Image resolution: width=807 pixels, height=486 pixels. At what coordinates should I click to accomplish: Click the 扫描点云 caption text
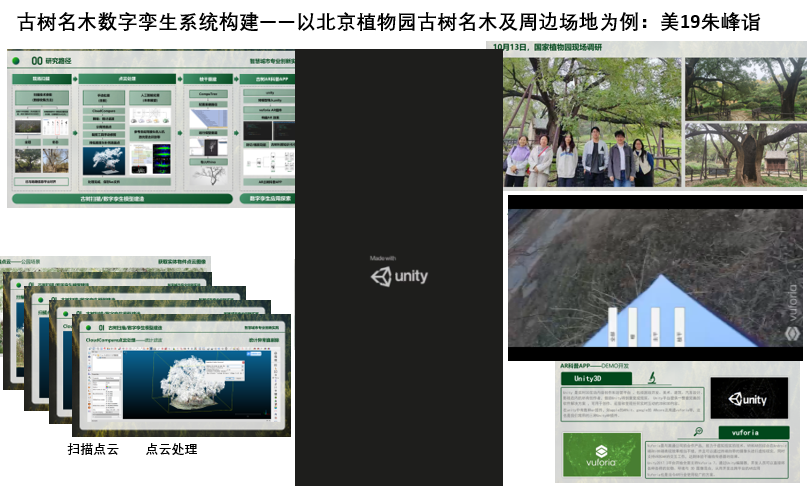tap(93, 450)
